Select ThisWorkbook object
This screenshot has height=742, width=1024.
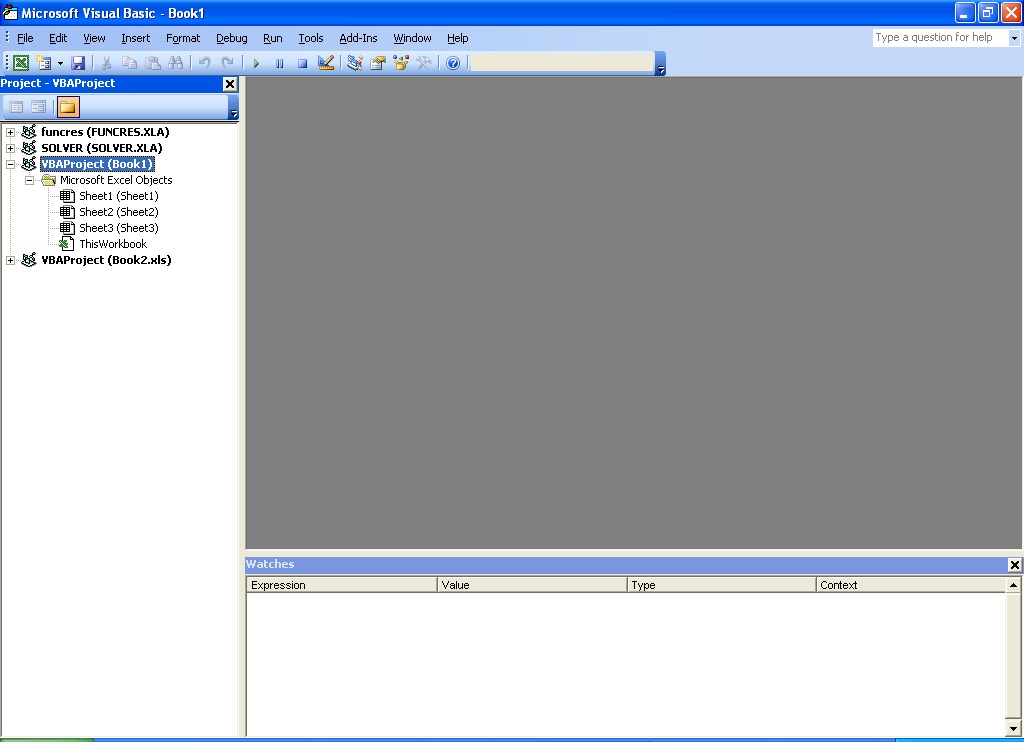coord(113,244)
